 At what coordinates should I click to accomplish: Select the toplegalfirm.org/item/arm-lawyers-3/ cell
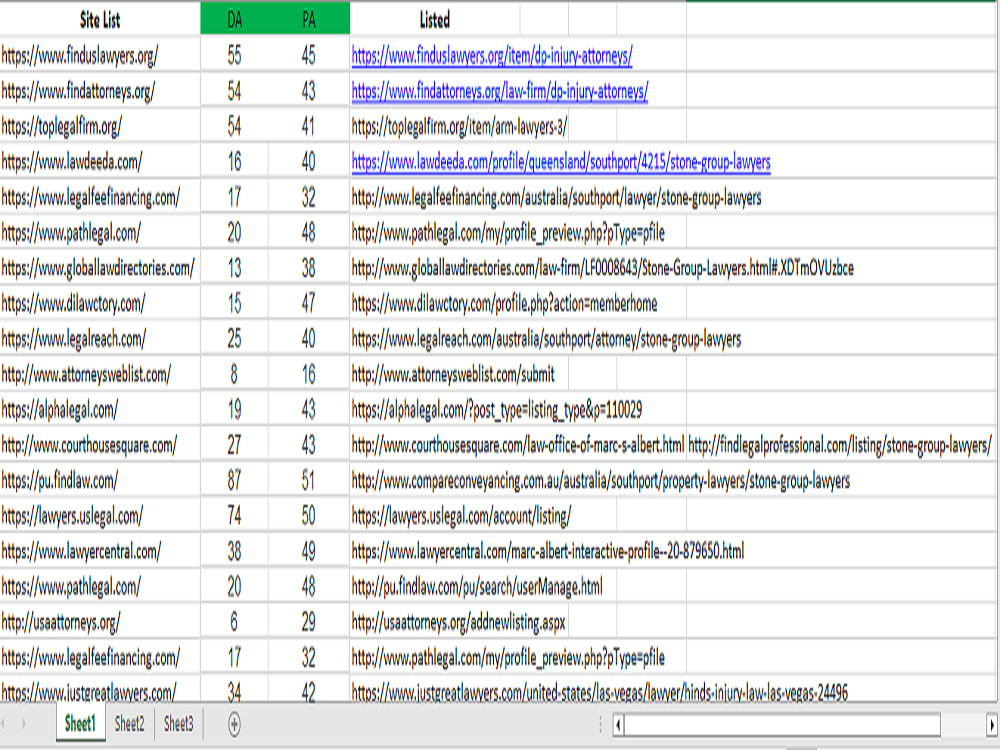(459, 127)
